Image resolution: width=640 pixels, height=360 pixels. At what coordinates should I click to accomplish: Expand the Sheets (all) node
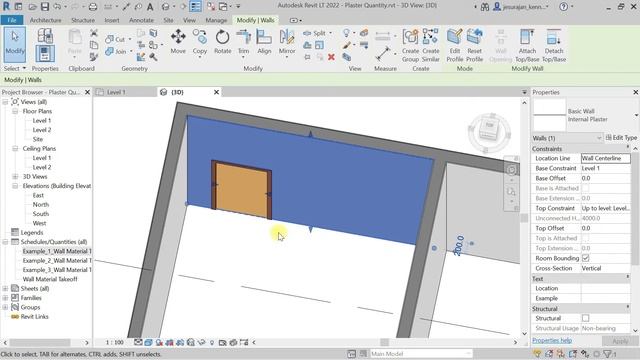coord(5,288)
